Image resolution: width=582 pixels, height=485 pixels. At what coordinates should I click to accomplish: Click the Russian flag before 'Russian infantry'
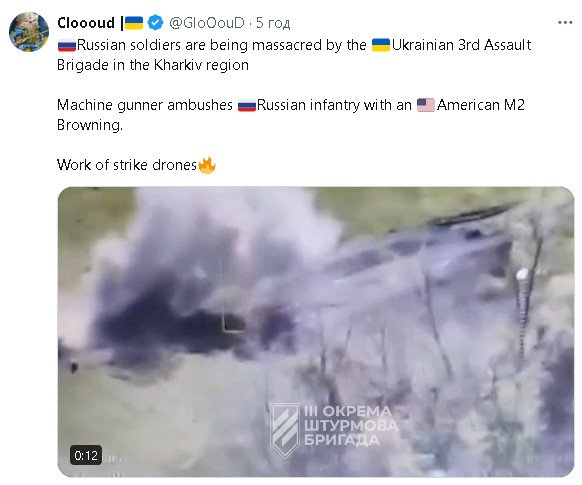click(x=247, y=106)
